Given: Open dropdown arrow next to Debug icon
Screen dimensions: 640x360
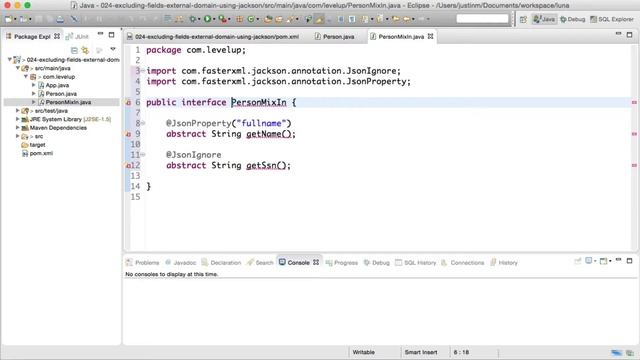Looking at the screenshot, I should [x=199, y=19].
